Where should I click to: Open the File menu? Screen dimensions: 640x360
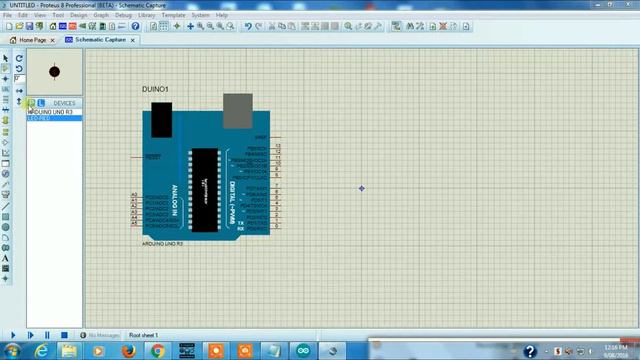7,15
